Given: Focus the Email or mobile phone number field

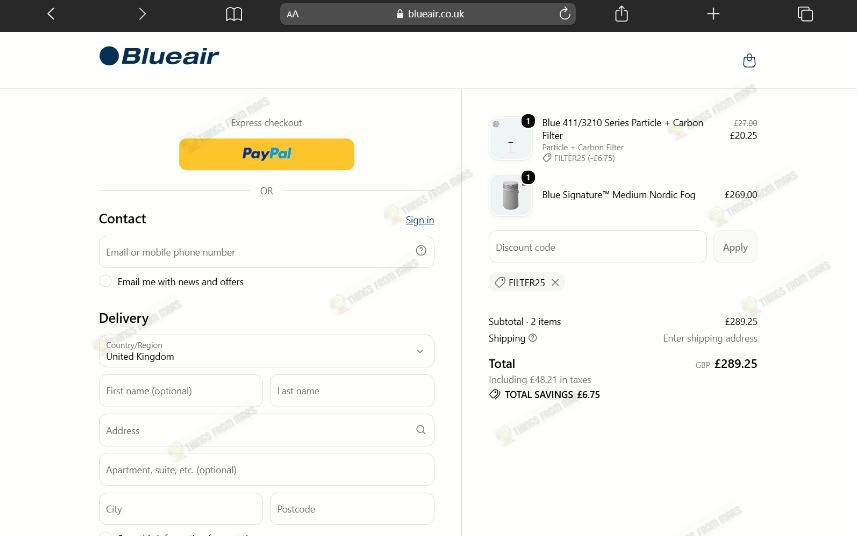Looking at the screenshot, I should pyautogui.click(x=267, y=252).
